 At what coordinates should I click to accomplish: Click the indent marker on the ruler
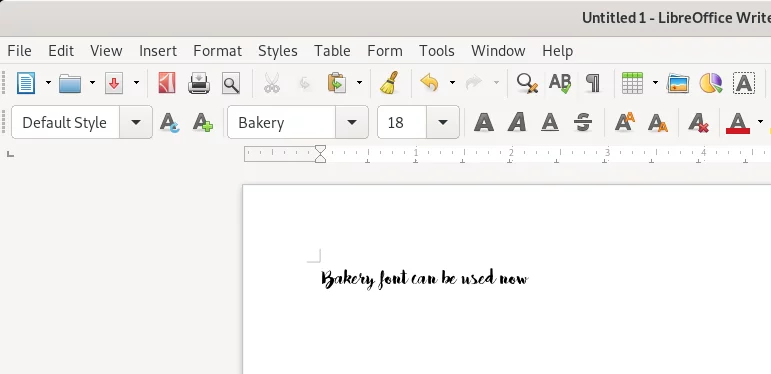click(320, 153)
